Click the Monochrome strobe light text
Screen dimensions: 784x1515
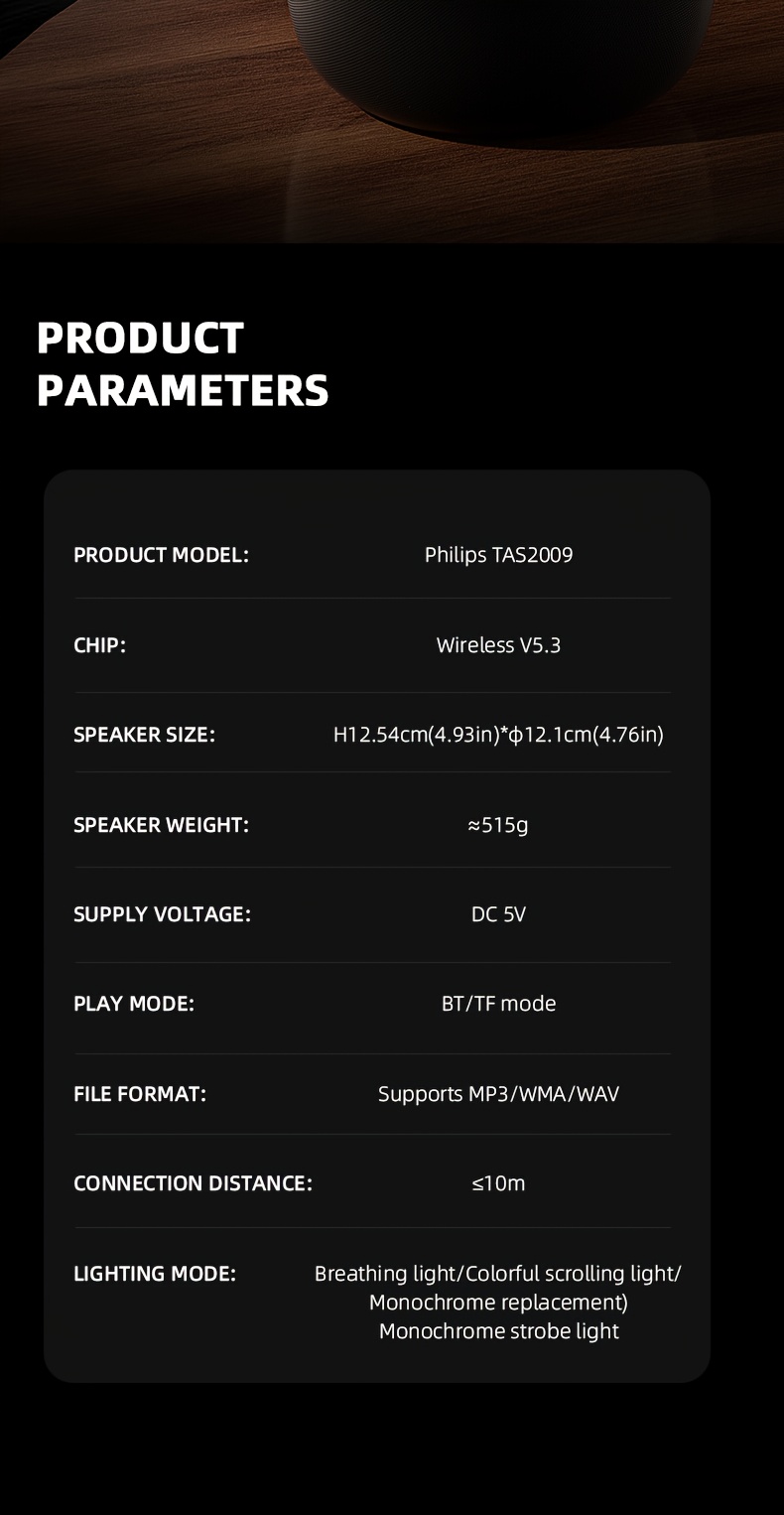pyautogui.click(x=498, y=1331)
